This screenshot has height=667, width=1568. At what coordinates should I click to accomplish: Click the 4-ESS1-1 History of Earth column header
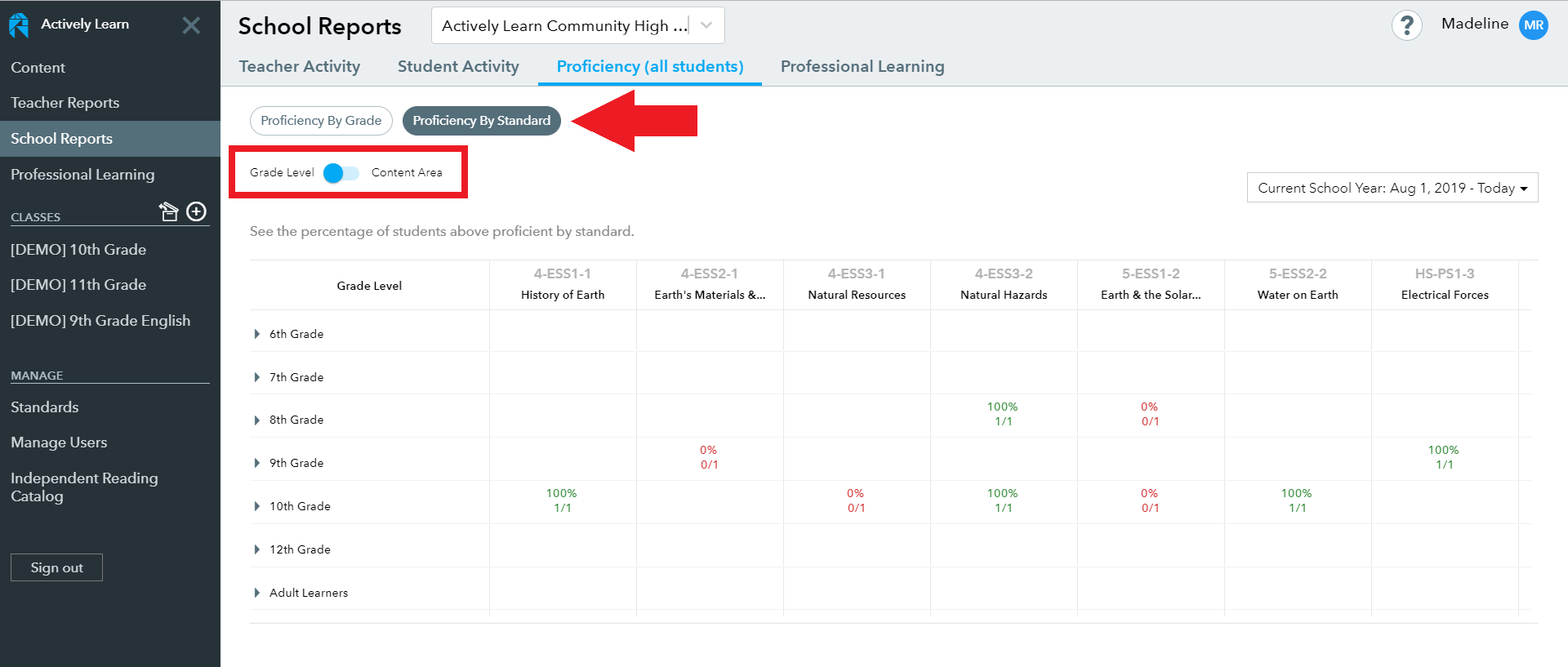pos(563,284)
